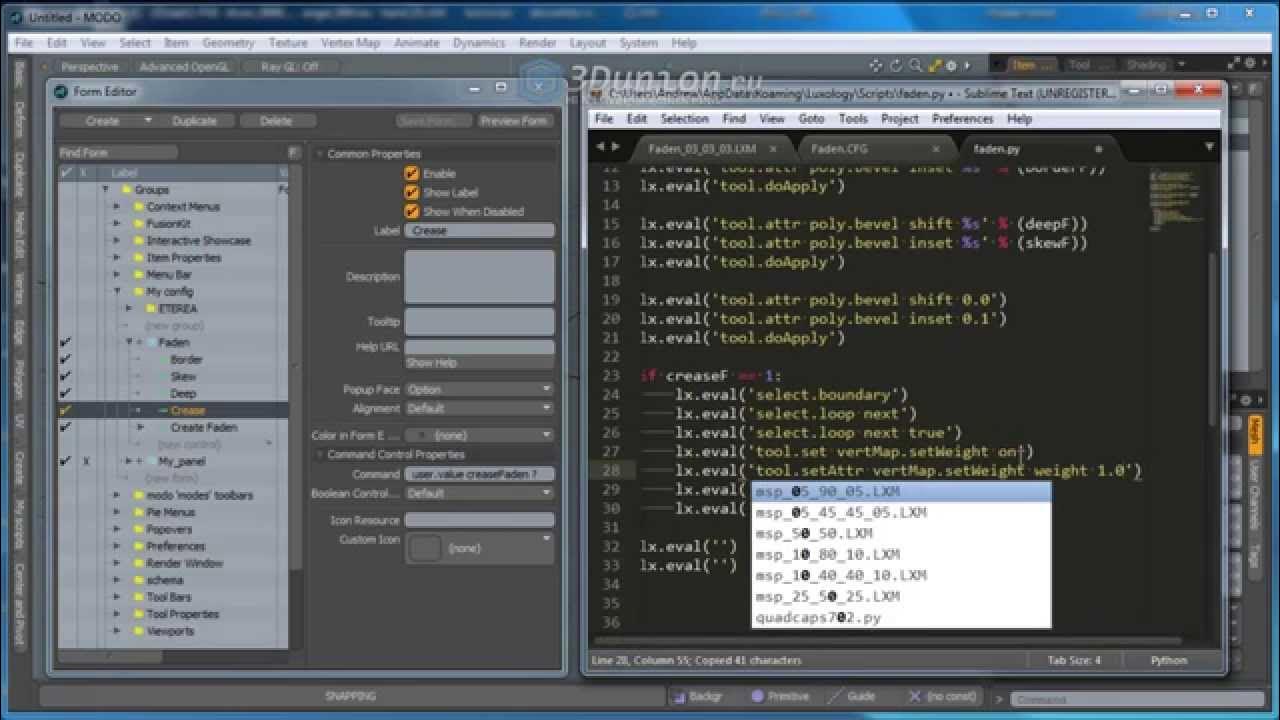Click the Groups folder icon
Viewport: 1280px width, 720px height.
[x=126, y=190]
